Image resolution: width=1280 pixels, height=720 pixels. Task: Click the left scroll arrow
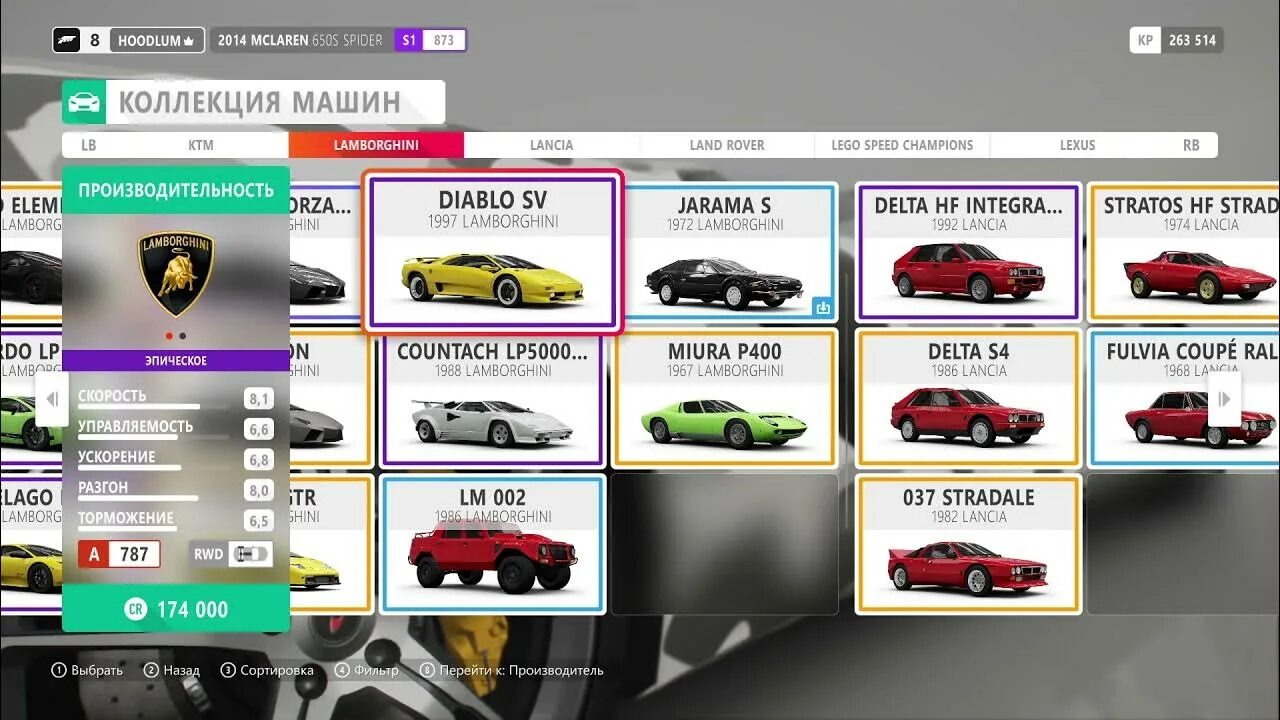click(x=52, y=400)
